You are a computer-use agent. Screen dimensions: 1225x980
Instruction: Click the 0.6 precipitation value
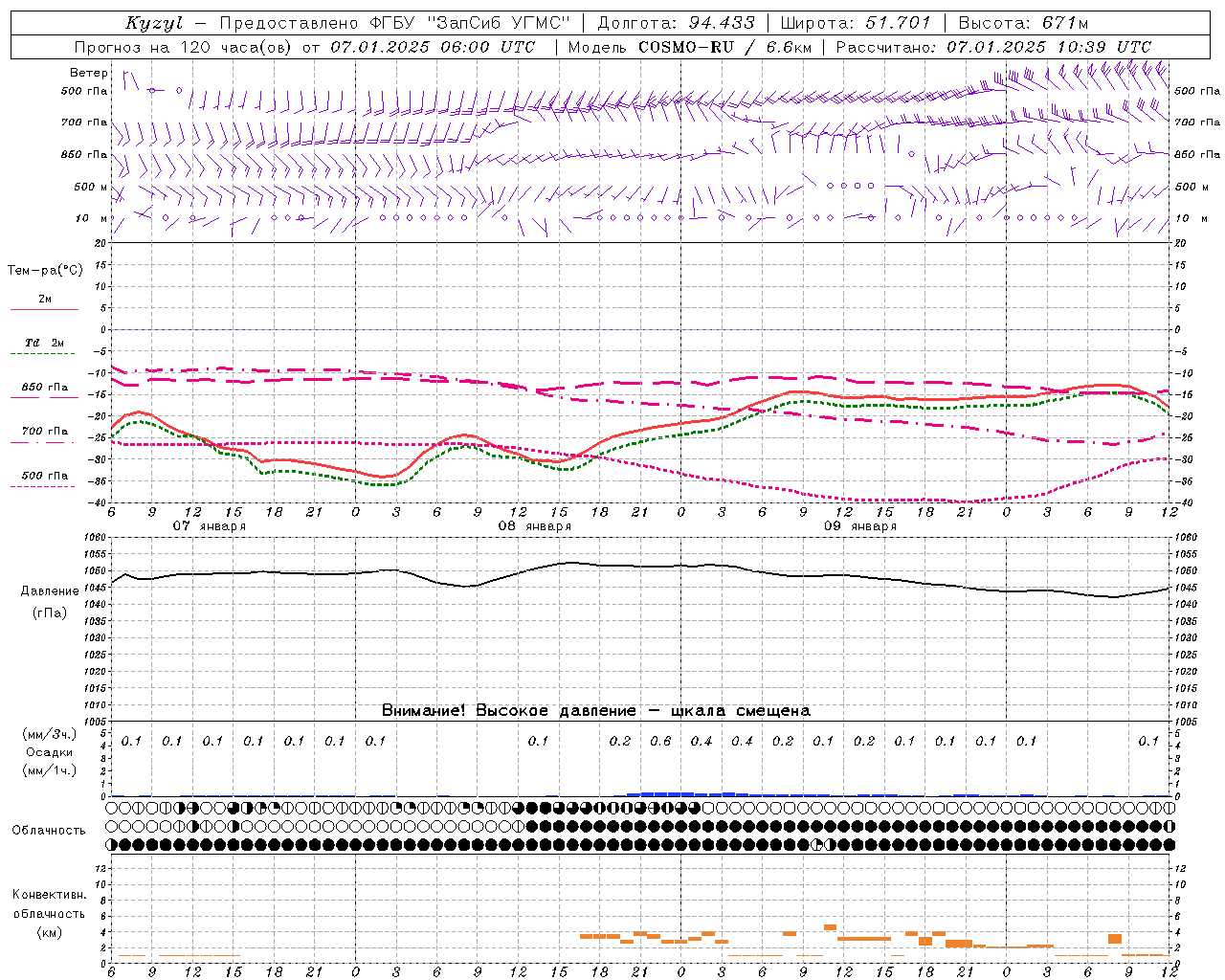[x=660, y=741]
